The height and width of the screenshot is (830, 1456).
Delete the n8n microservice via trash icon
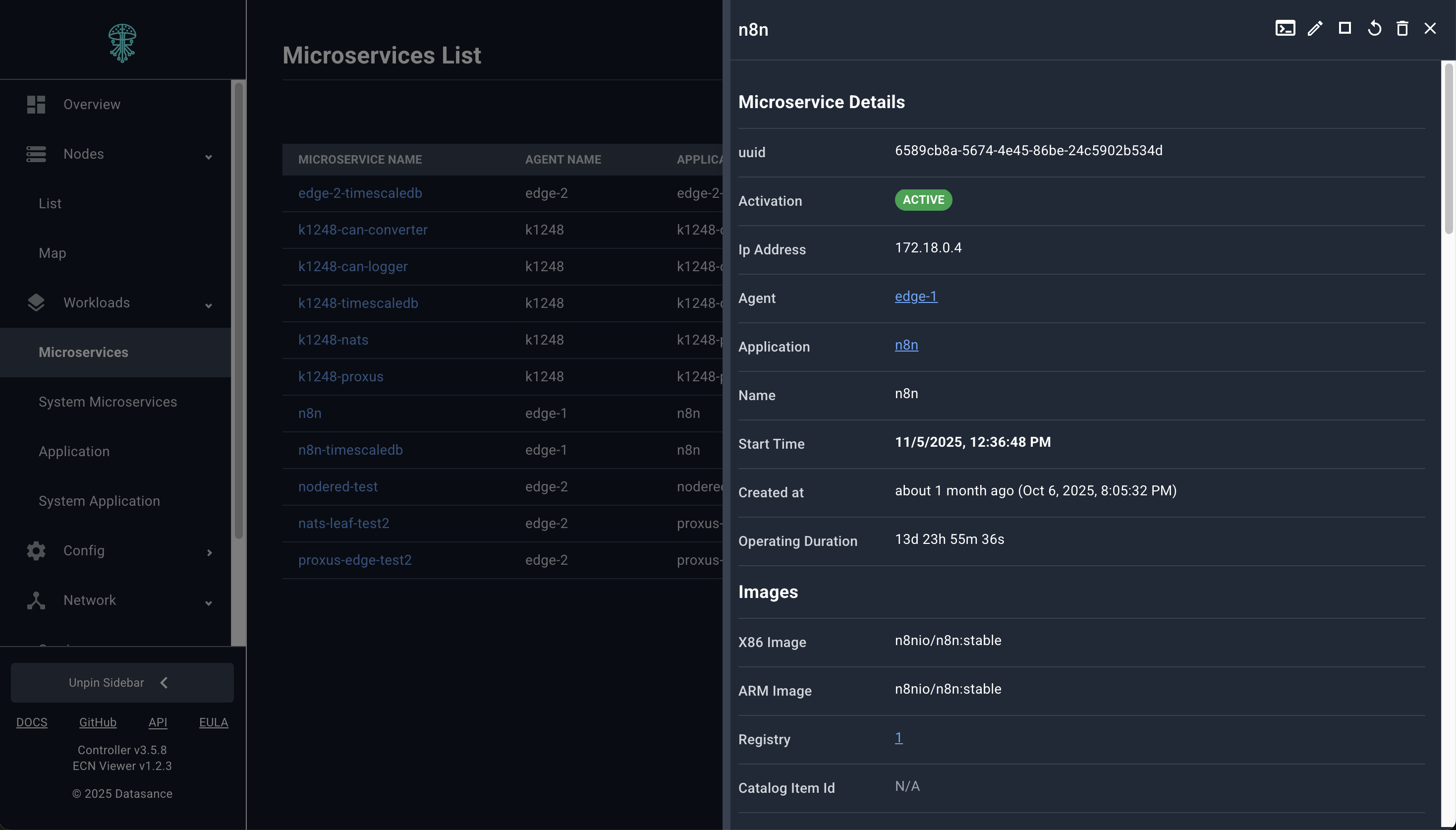(1402, 28)
